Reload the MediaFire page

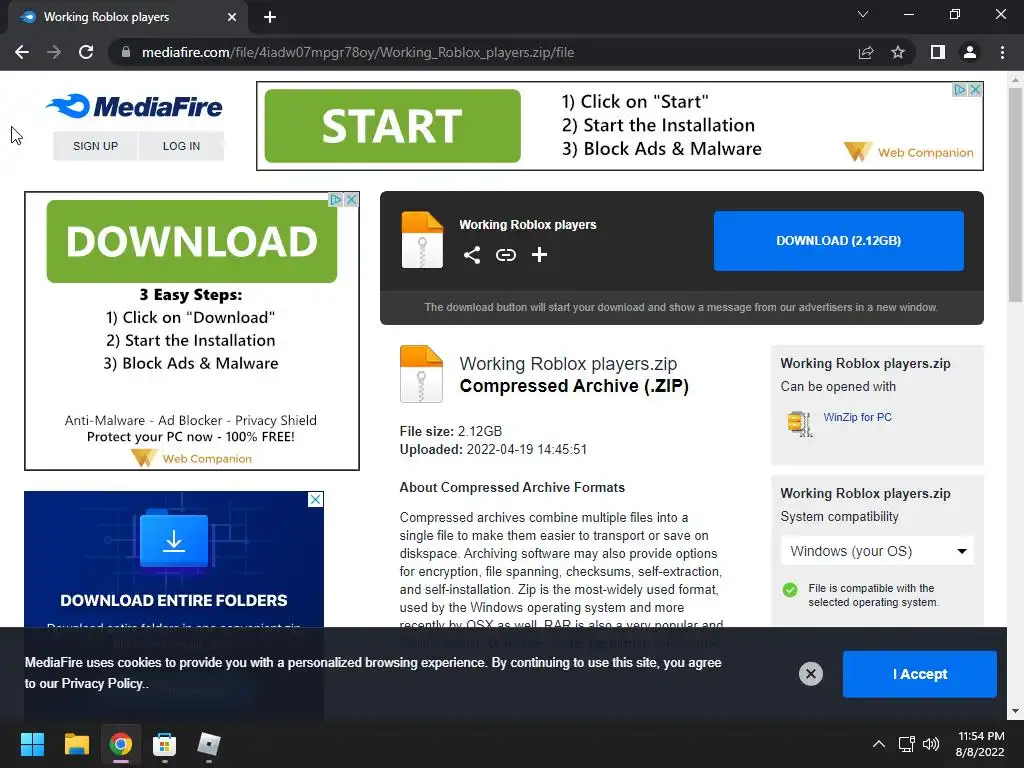click(86, 52)
